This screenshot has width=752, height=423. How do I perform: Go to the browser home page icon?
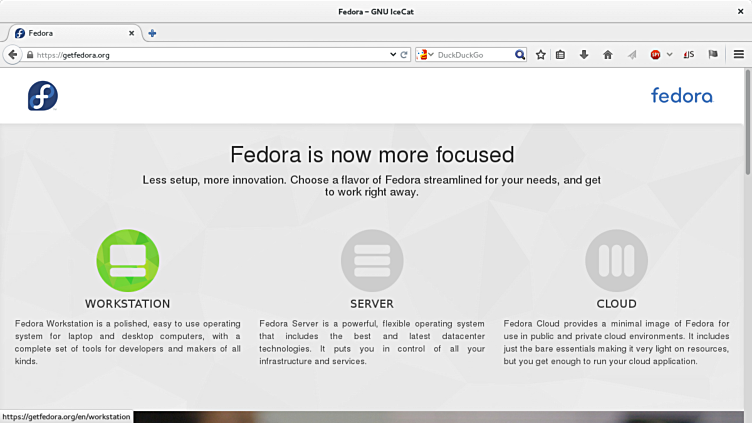(607, 55)
